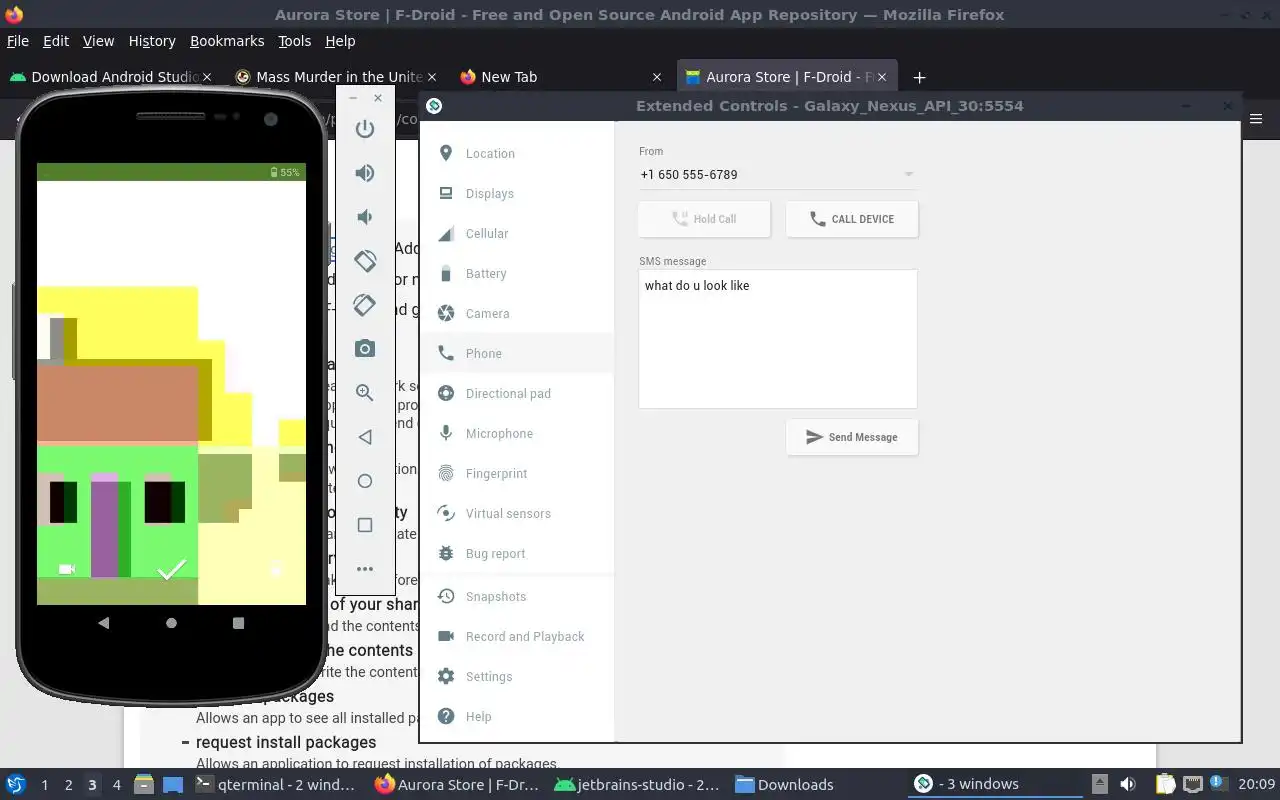Open the Firefox Bookmarks menu
The image size is (1280, 800).
tap(227, 41)
